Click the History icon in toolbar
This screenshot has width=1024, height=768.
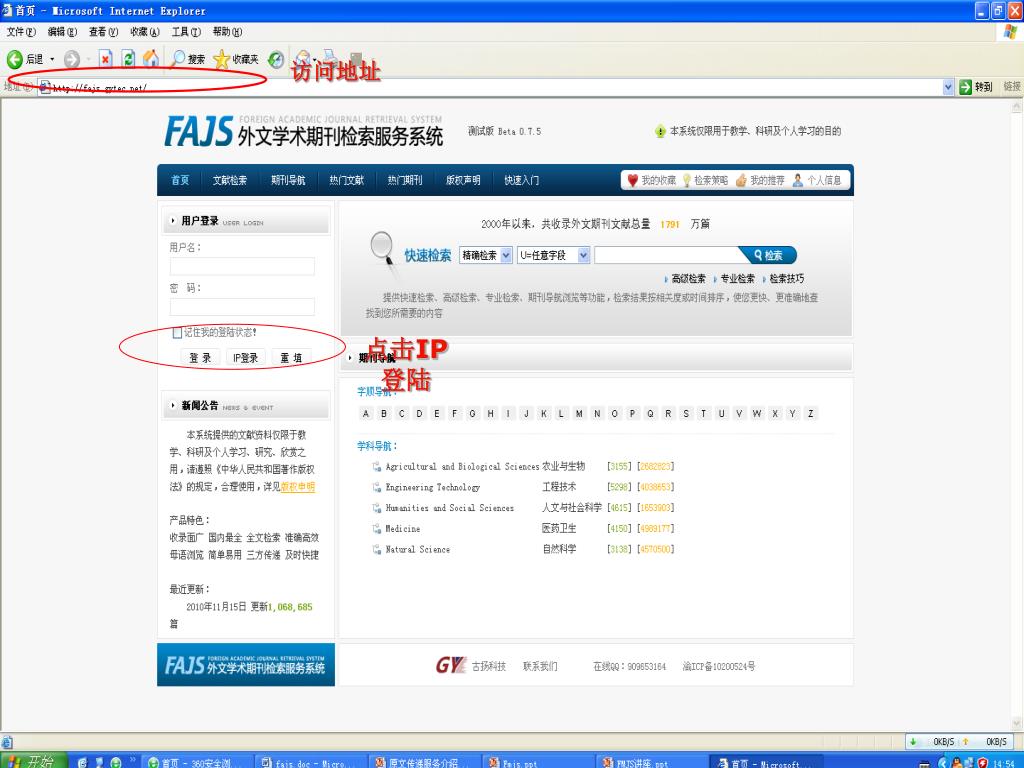coord(276,59)
